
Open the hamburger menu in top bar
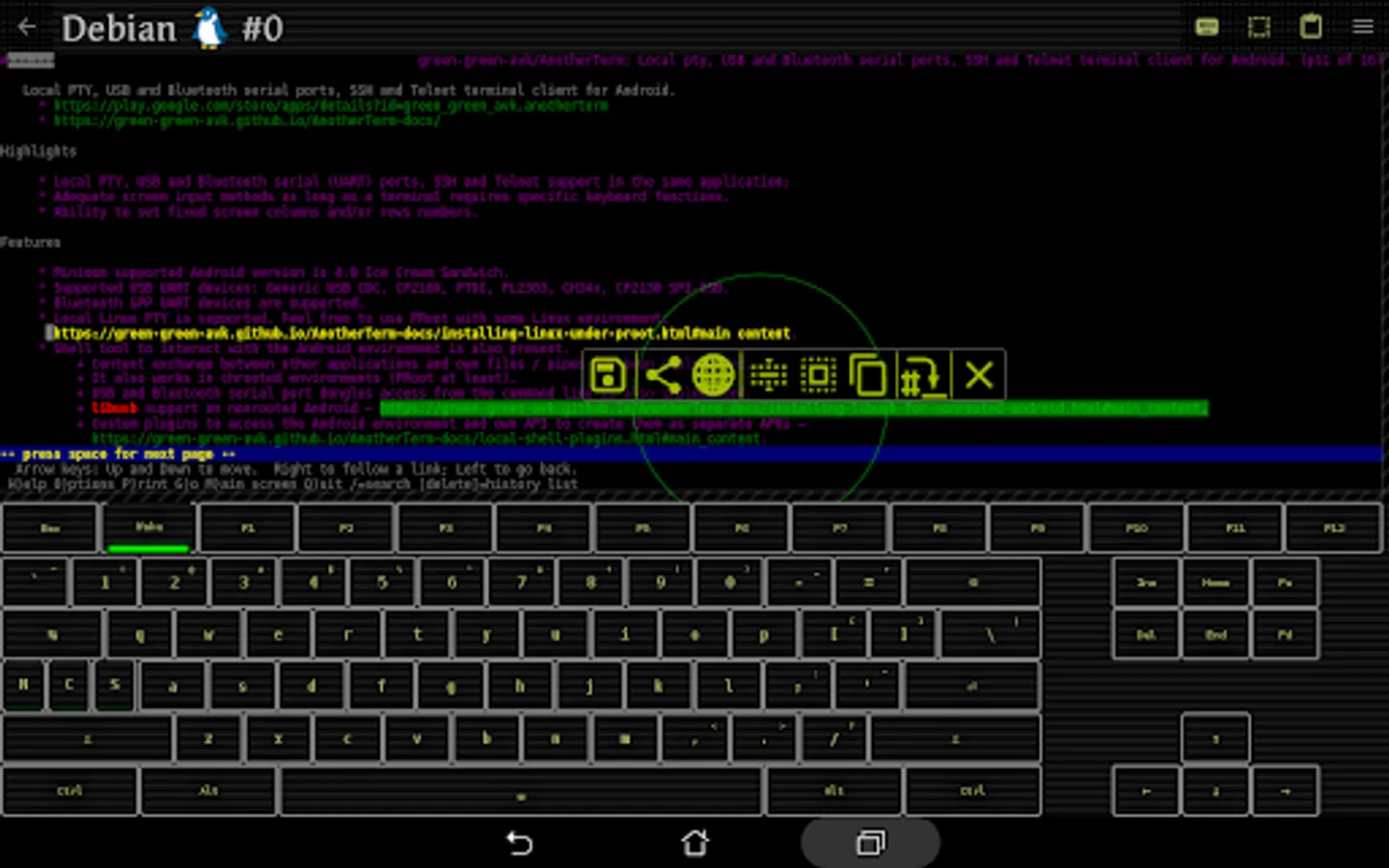coord(1363,27)
